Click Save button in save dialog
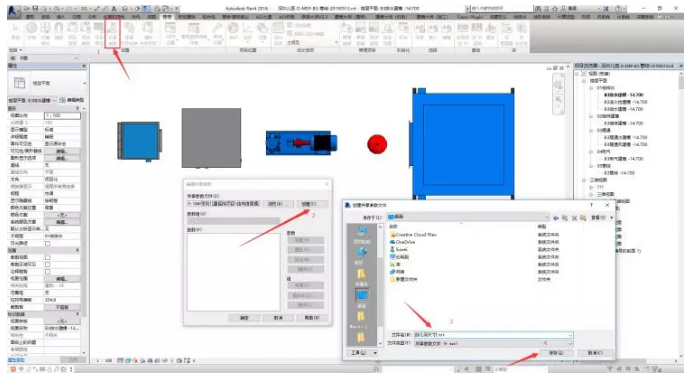The width and height of the screenshot is (690, 376). pos(556,353)
